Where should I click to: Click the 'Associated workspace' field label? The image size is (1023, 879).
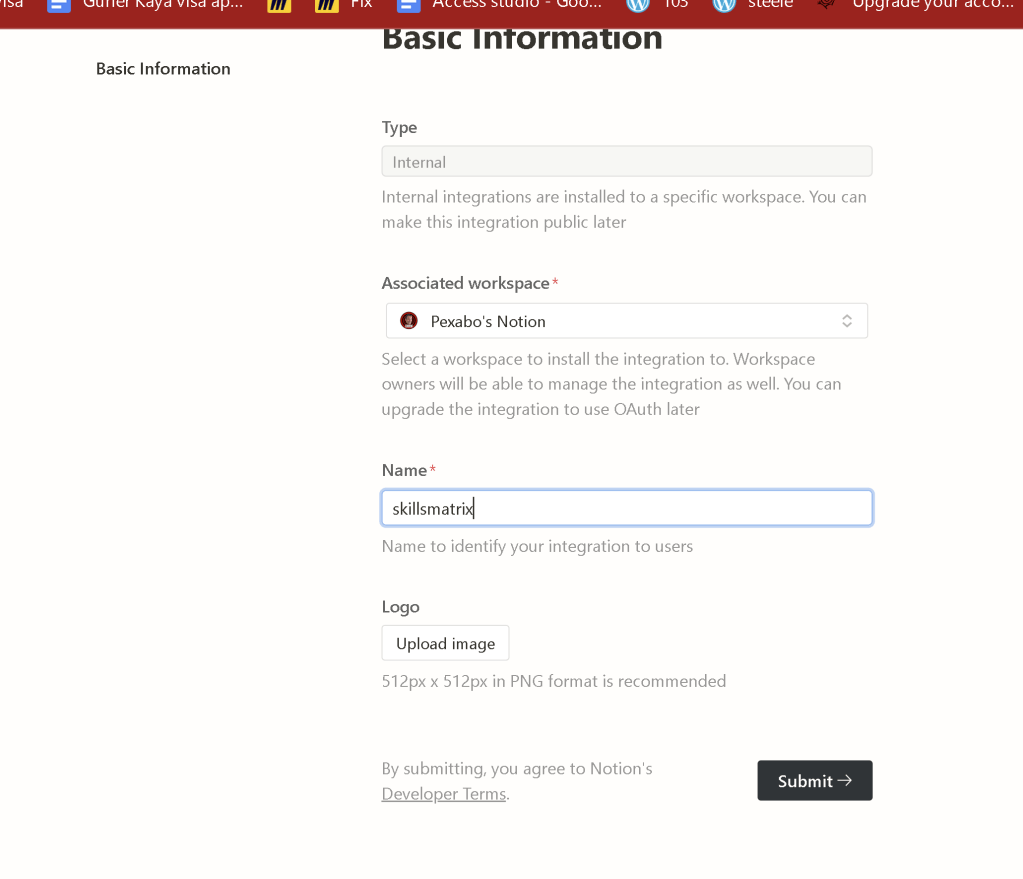(465, 283)
